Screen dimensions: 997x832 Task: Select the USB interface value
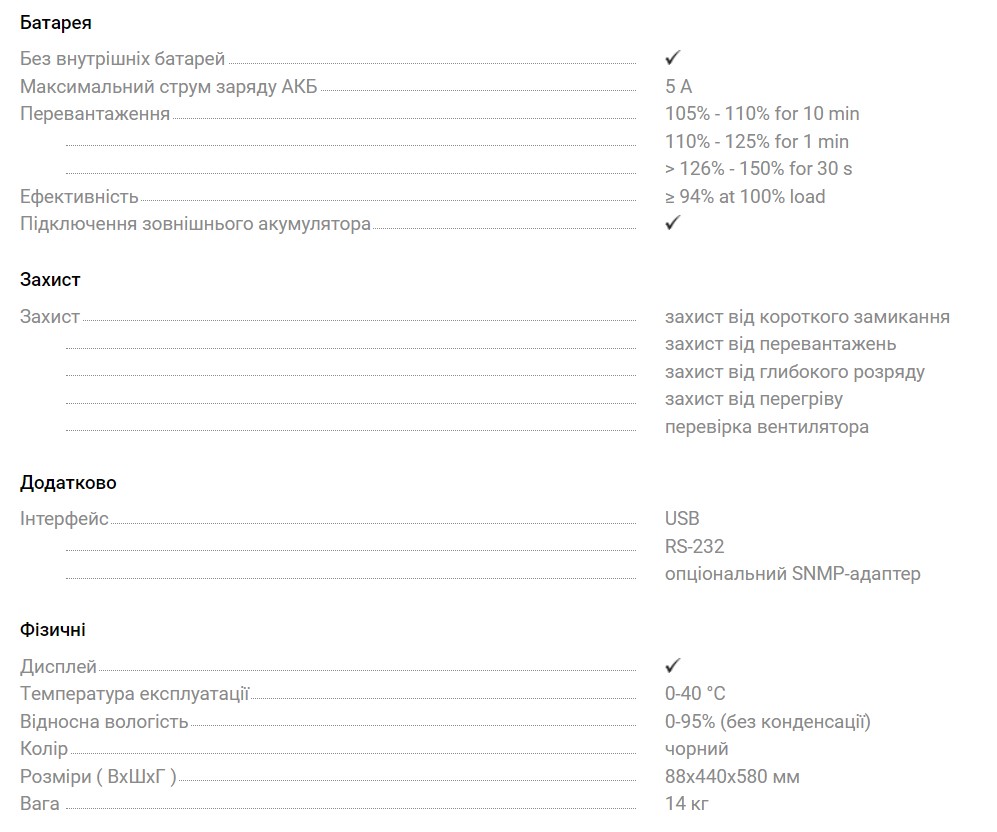click(682, 518)
